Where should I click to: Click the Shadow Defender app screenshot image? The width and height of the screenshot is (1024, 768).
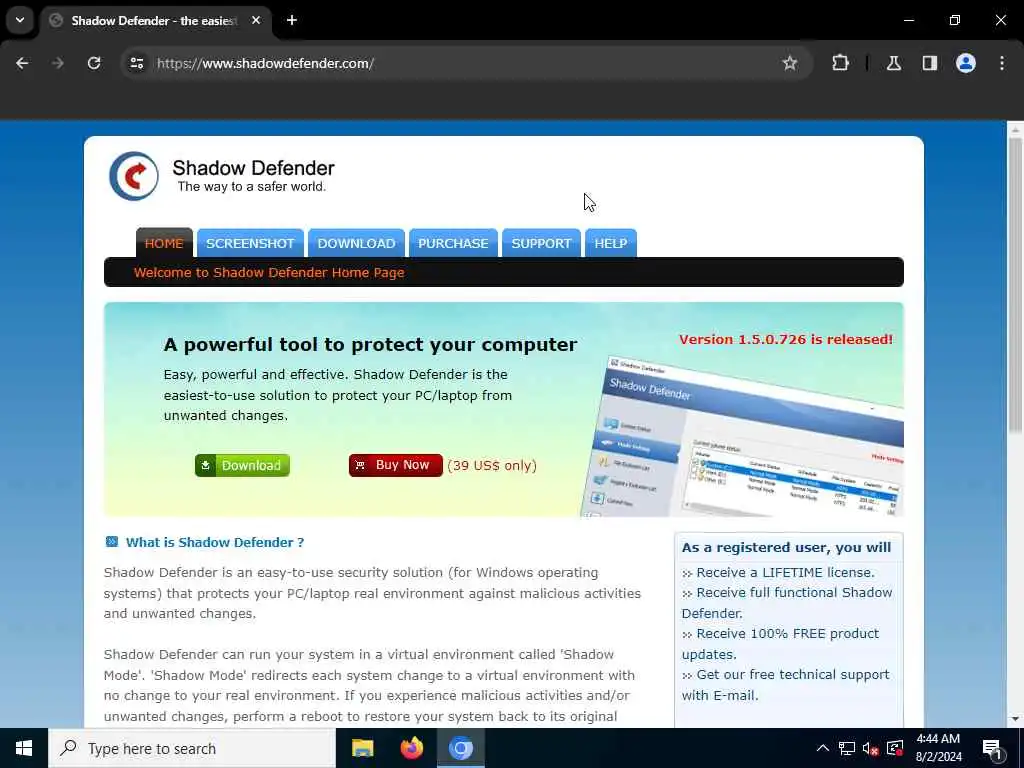tap(743, 436)
